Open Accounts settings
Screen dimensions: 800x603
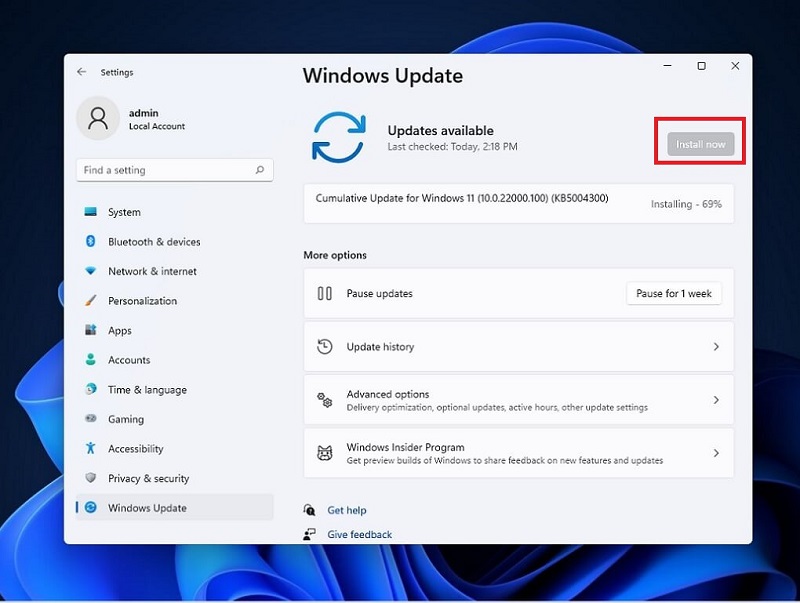click(x=174, y=360)
